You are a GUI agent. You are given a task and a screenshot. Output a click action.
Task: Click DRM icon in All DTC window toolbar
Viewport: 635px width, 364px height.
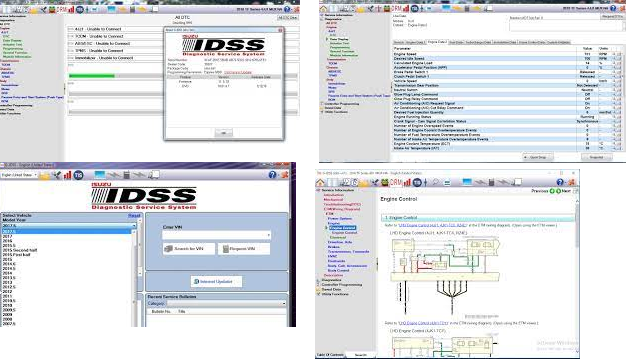click(x=61, y=9)
